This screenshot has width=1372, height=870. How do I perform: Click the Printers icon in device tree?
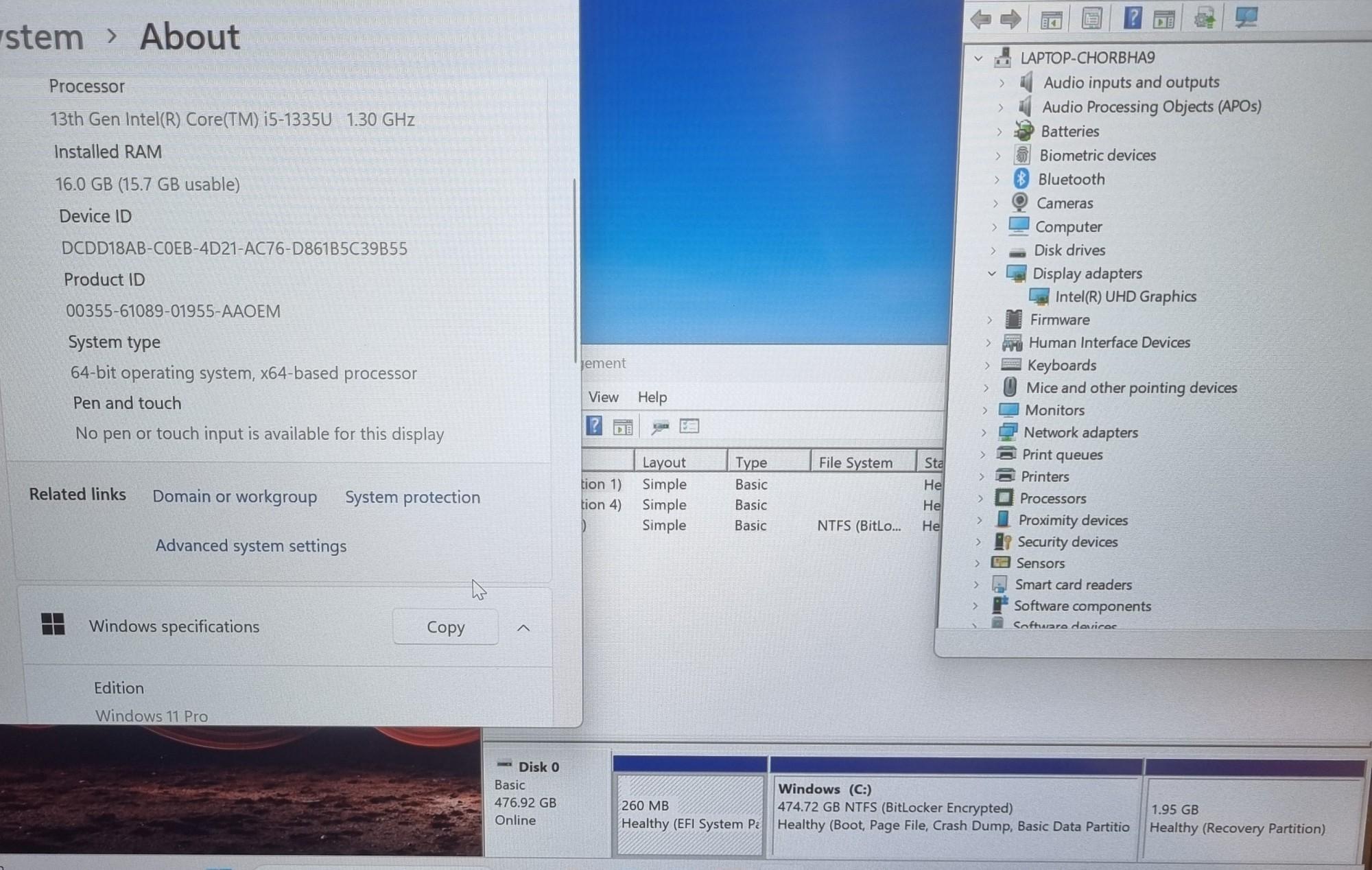click(x=1005, y=475)
